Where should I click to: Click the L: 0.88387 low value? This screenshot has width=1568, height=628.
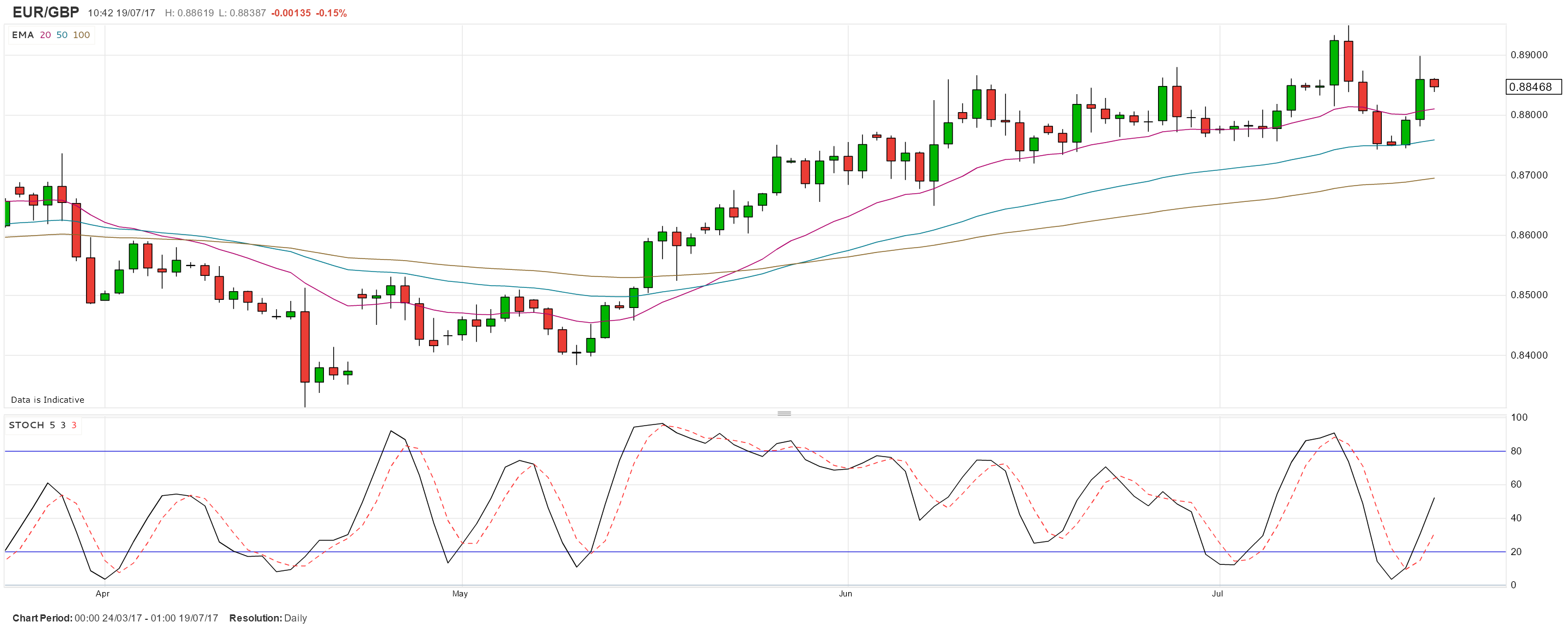point(242,13)
